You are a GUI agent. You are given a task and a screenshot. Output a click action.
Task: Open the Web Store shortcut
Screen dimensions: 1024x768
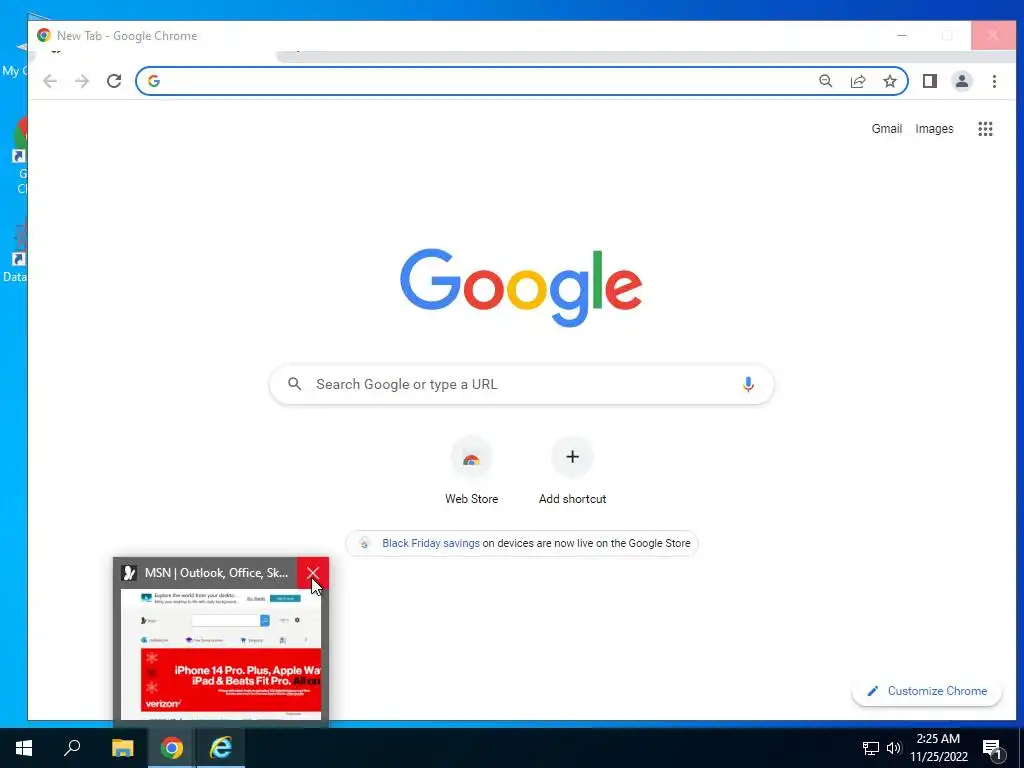472,472
